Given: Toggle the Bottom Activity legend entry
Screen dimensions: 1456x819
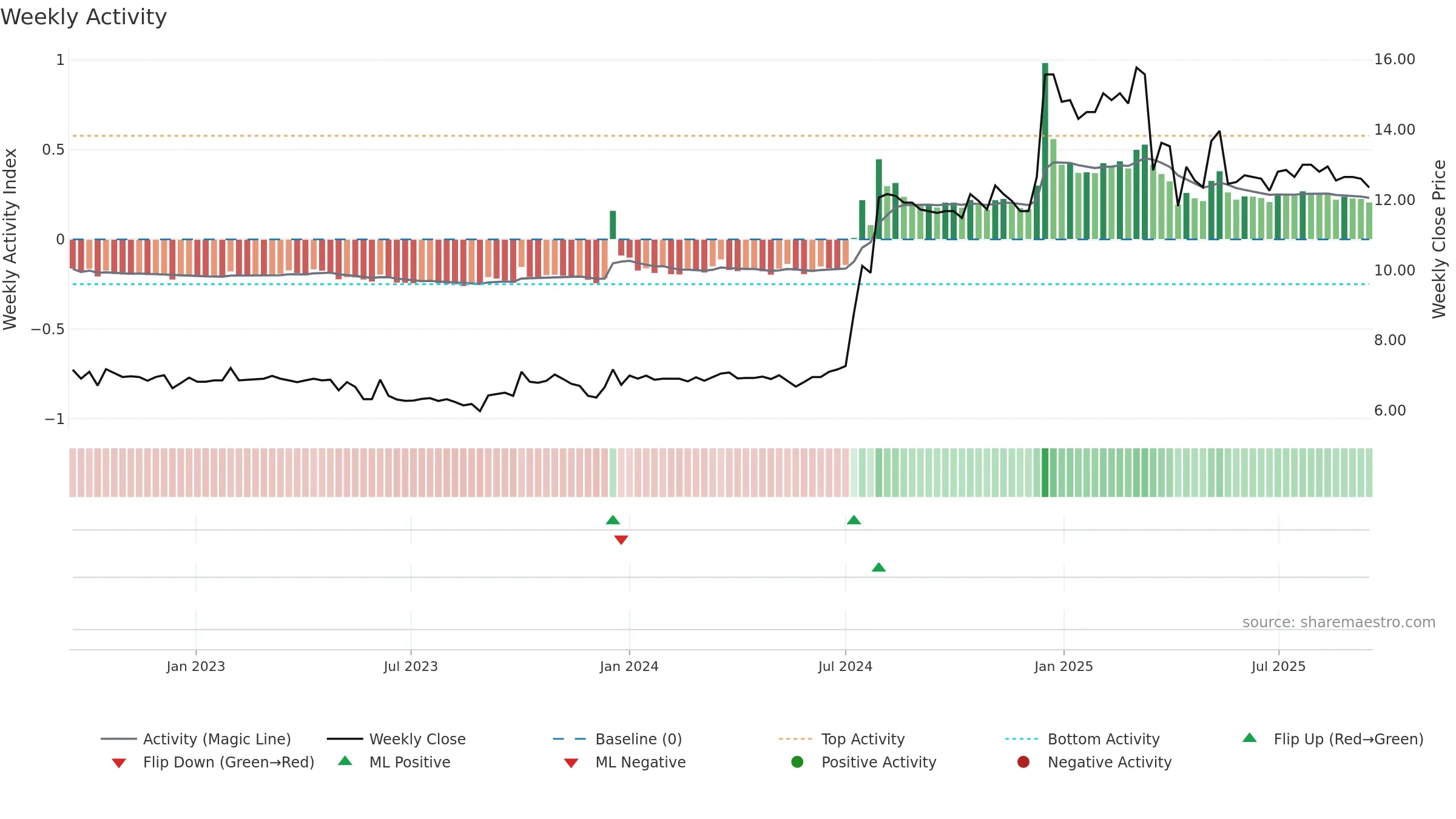Looking at the screenshot, I should point(1082,739).
